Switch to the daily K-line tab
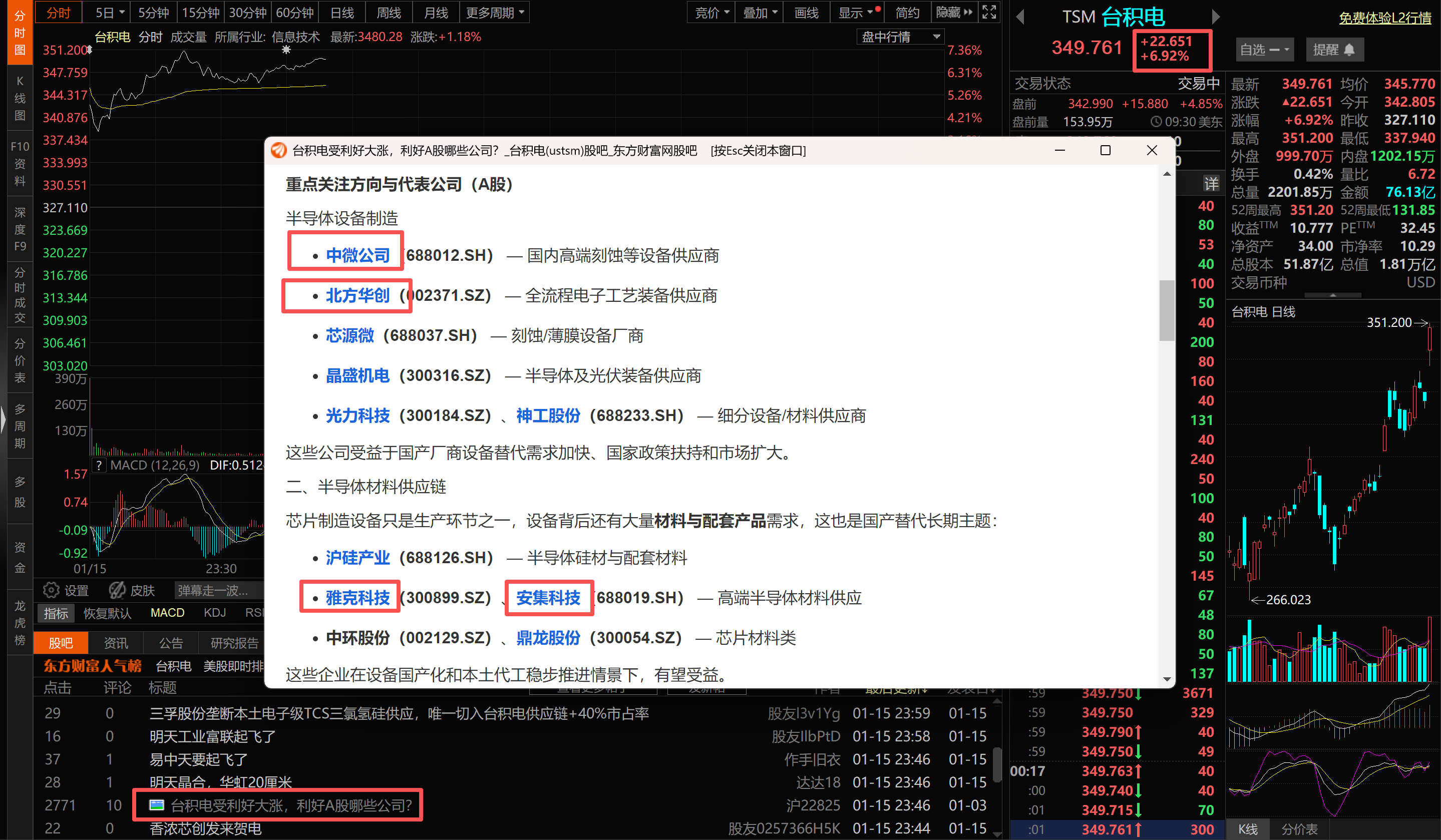This screenshot has width=1441, height=840. (x=342, y=12)
